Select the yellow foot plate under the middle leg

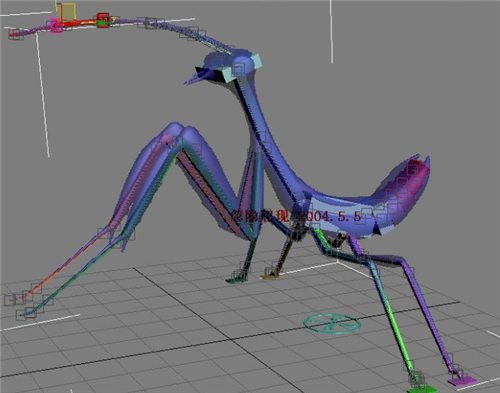(271, 275)
